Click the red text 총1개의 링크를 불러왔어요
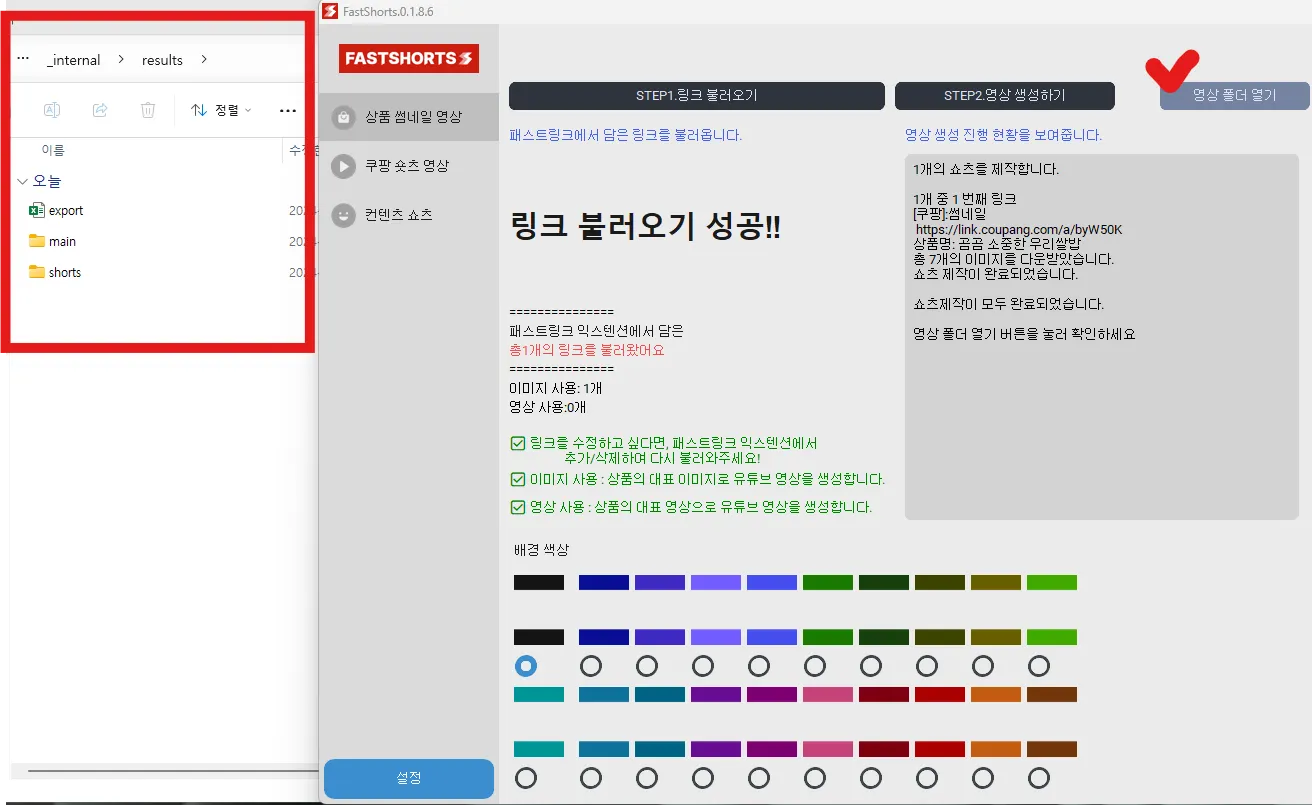Image resolution: width=1312 pixels, height=805 pixels. (x=587, y=351)
